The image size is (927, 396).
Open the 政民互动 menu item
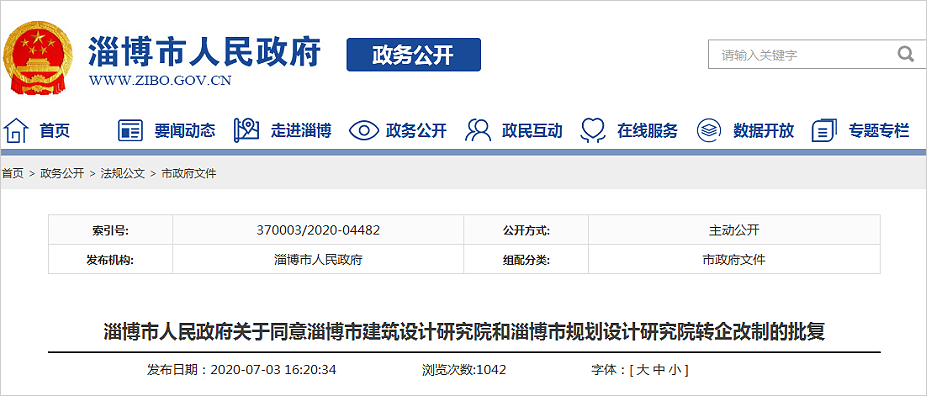(x=532, y=131)
